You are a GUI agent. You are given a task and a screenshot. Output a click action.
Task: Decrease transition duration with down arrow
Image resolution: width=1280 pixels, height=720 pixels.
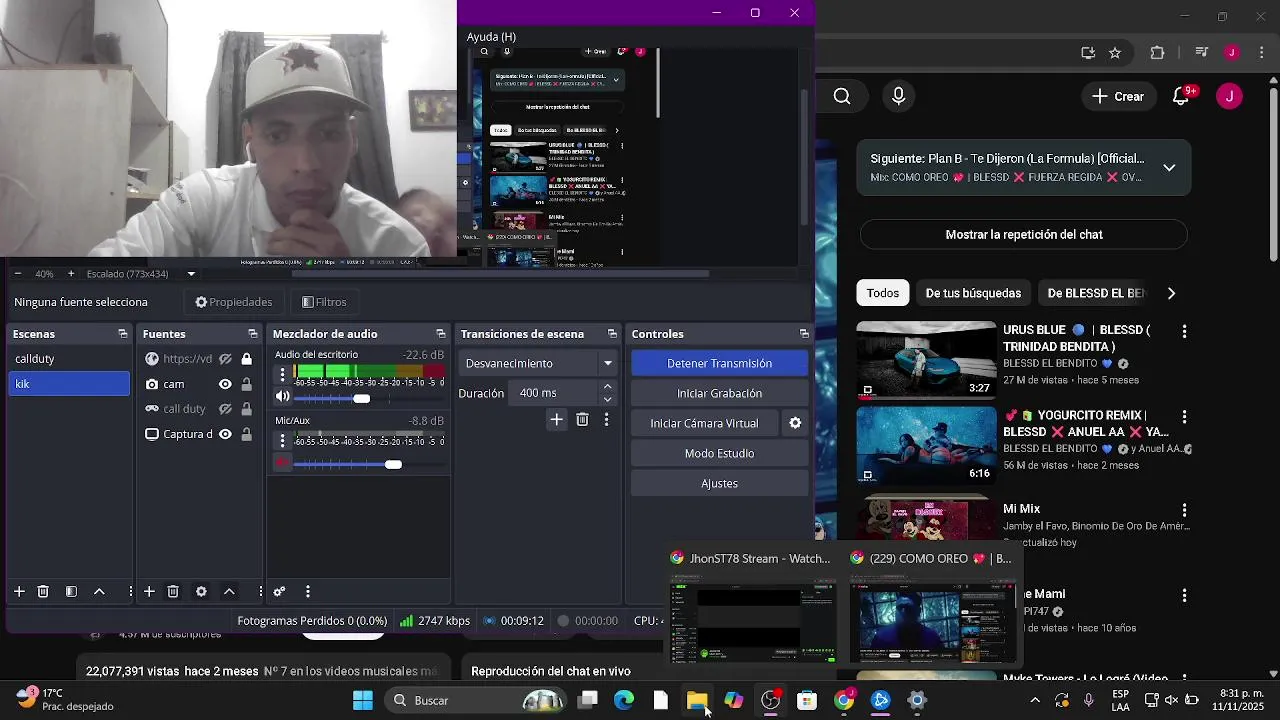point(607,399)
